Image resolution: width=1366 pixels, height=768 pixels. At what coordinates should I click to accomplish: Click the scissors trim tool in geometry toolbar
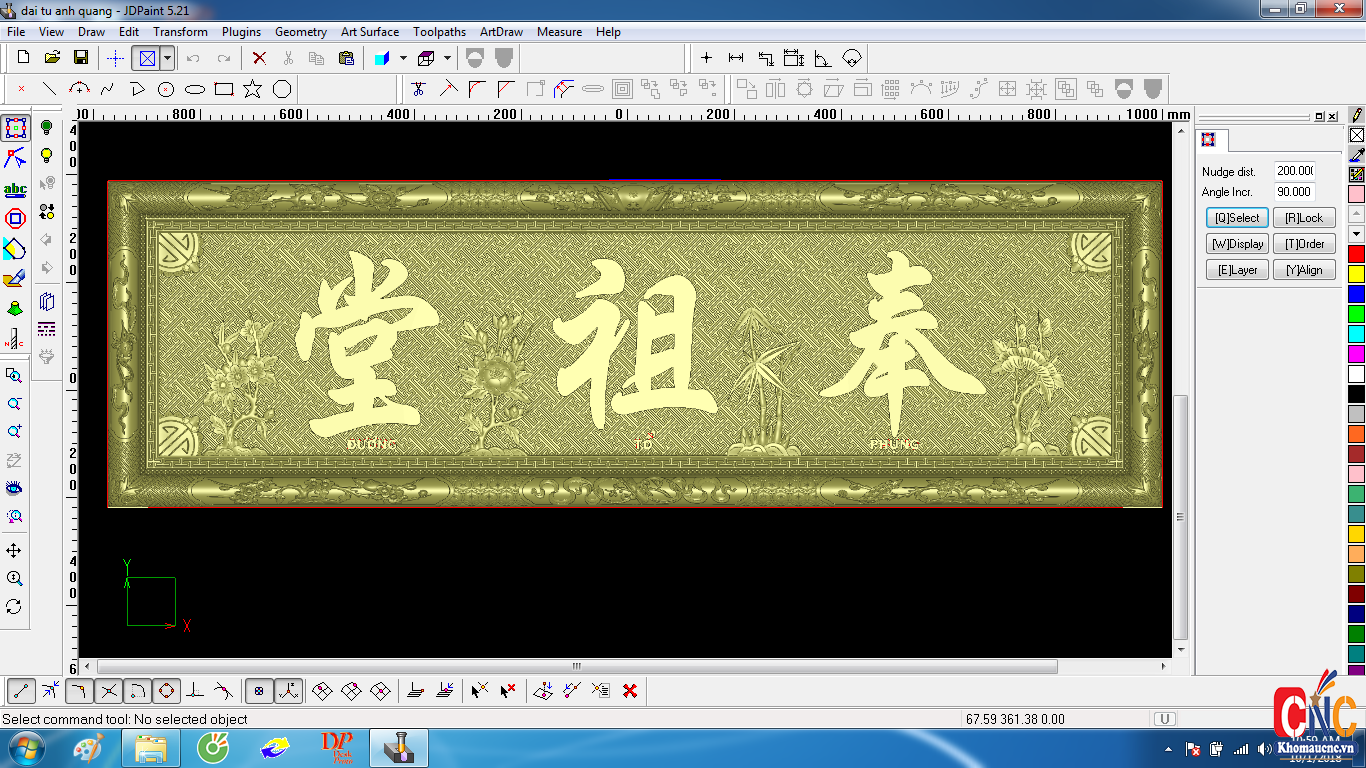tap(418, 89)
